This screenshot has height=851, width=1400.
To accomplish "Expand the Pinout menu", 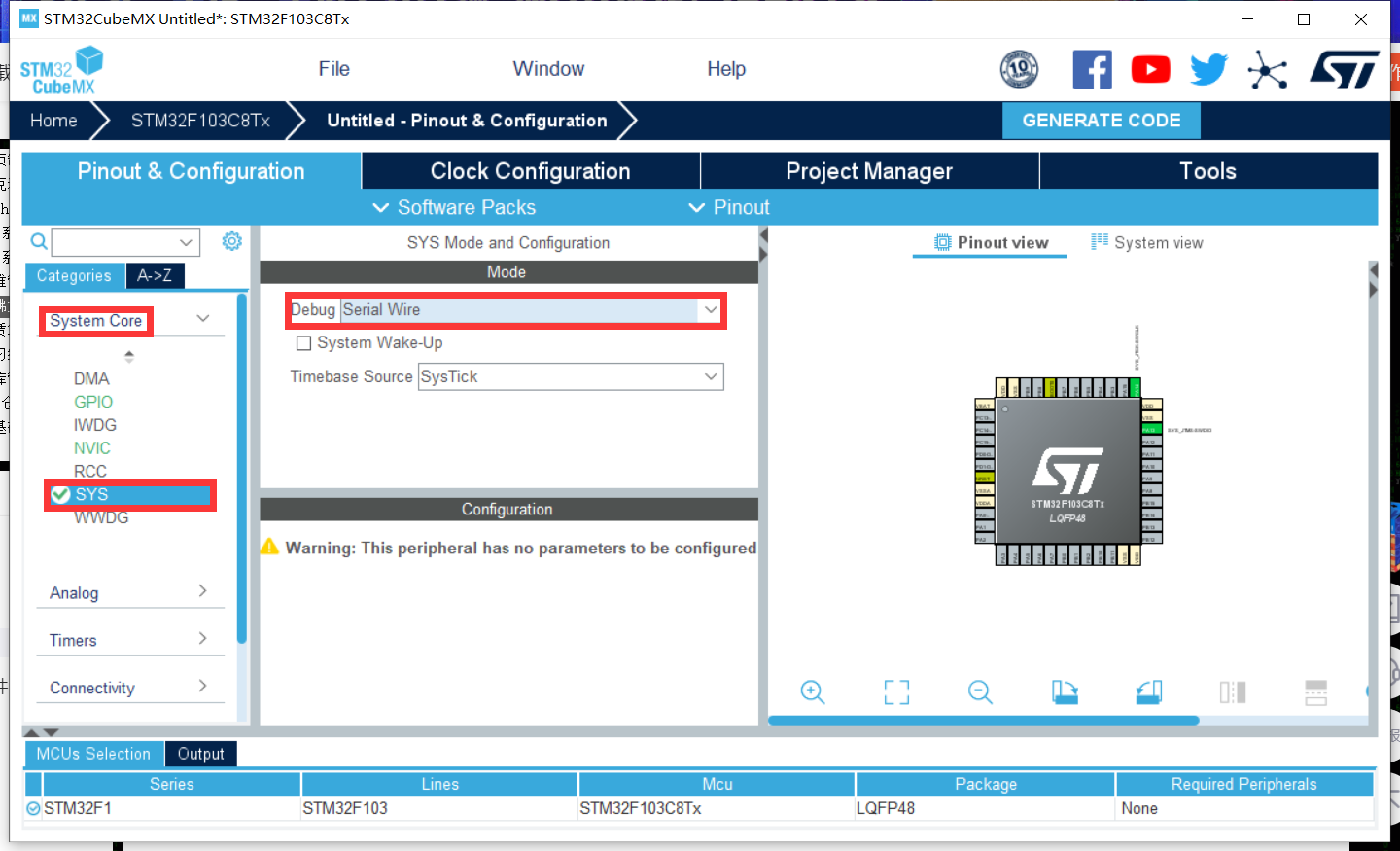I will coord(729,207).
